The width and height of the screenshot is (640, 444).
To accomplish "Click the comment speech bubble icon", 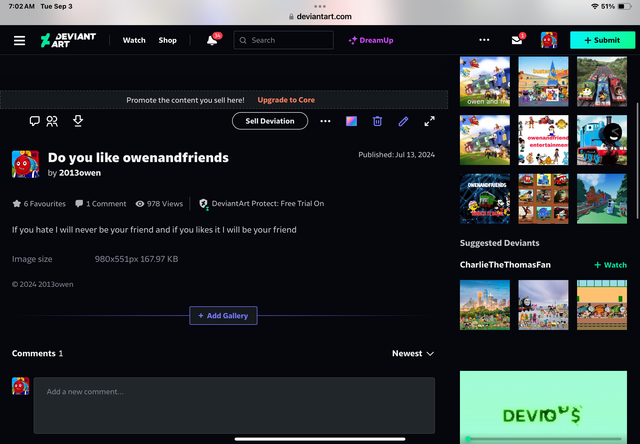I will (x=34, y=121).
